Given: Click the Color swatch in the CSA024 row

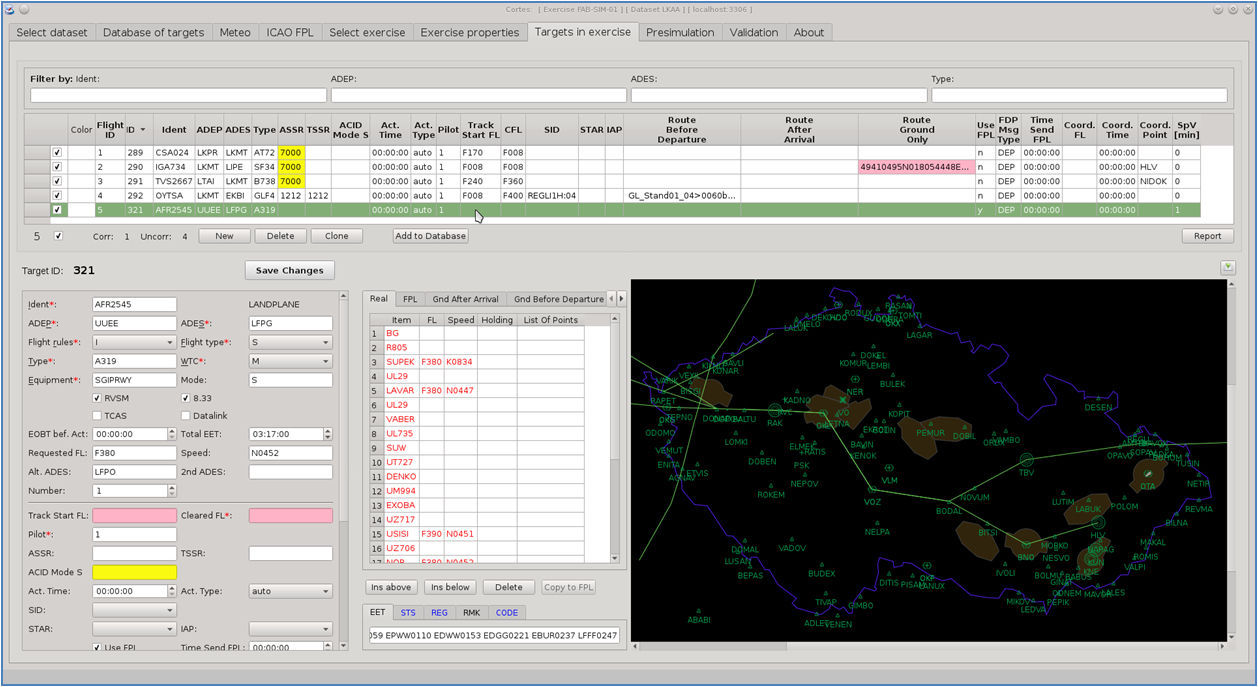Looking at the screenshot, I should click(82, 153).
